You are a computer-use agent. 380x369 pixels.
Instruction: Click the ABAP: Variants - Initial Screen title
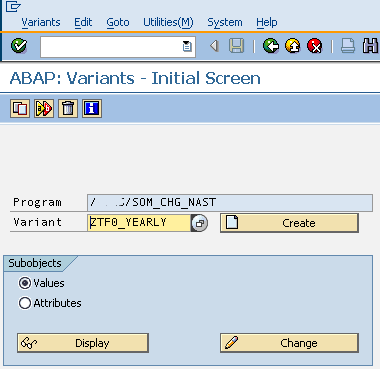135,78
